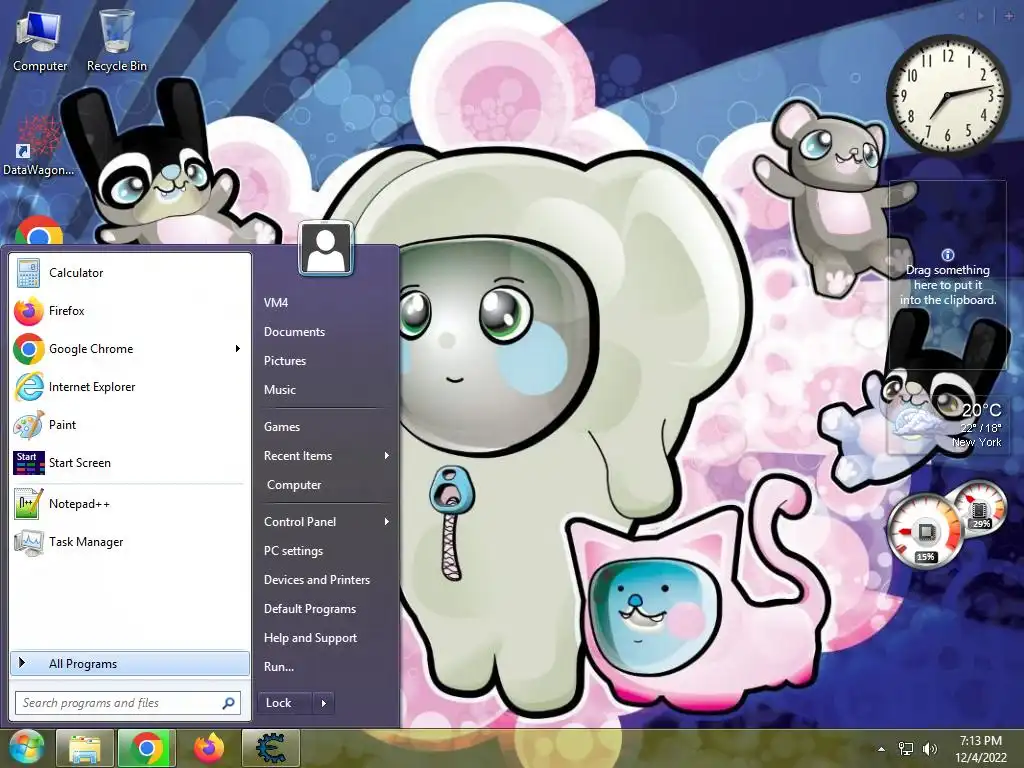Open Computer in Start menu right pane
1024x768 pixels.
294,485
